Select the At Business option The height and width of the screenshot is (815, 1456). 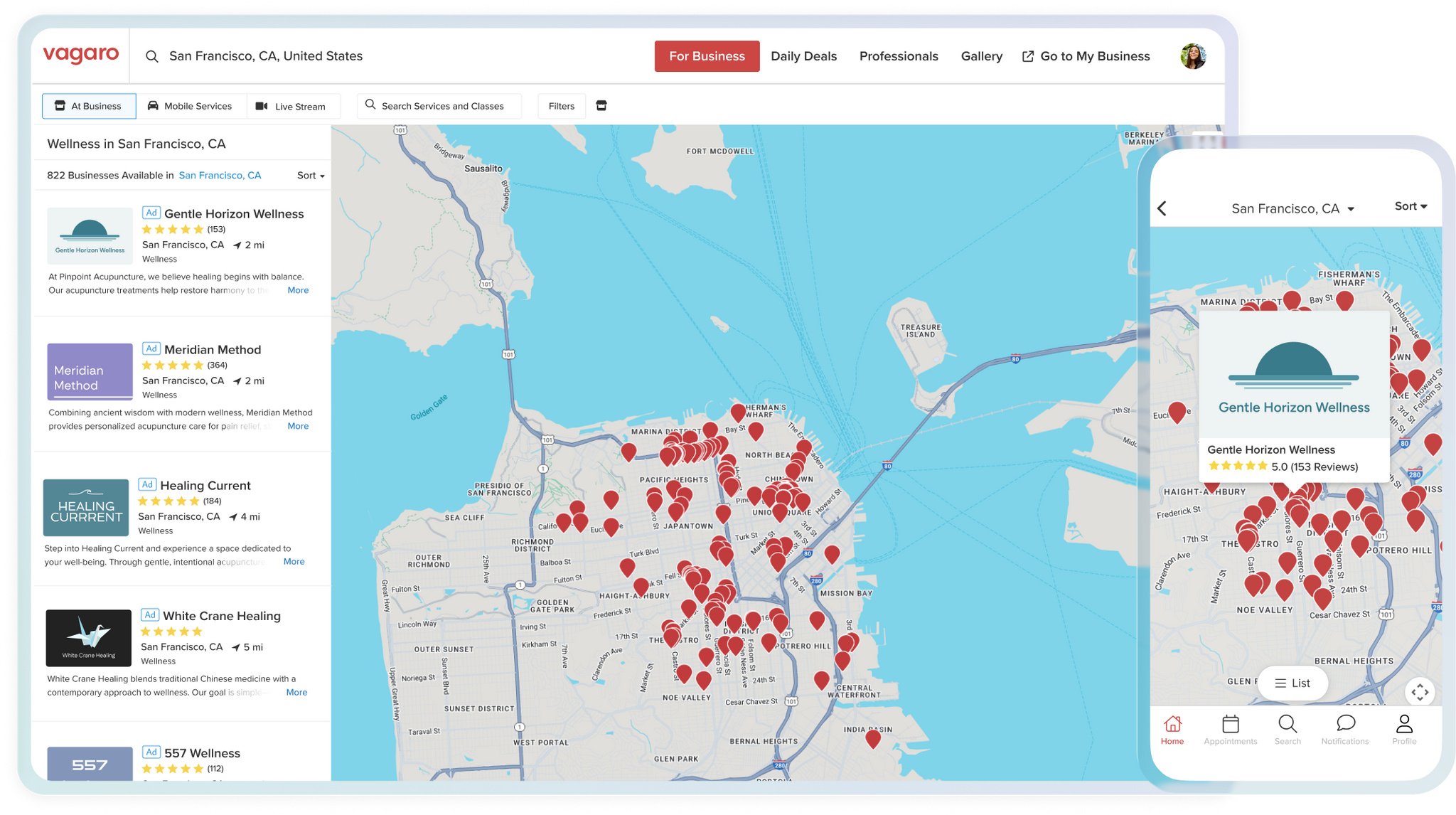(x=89, y=106)
